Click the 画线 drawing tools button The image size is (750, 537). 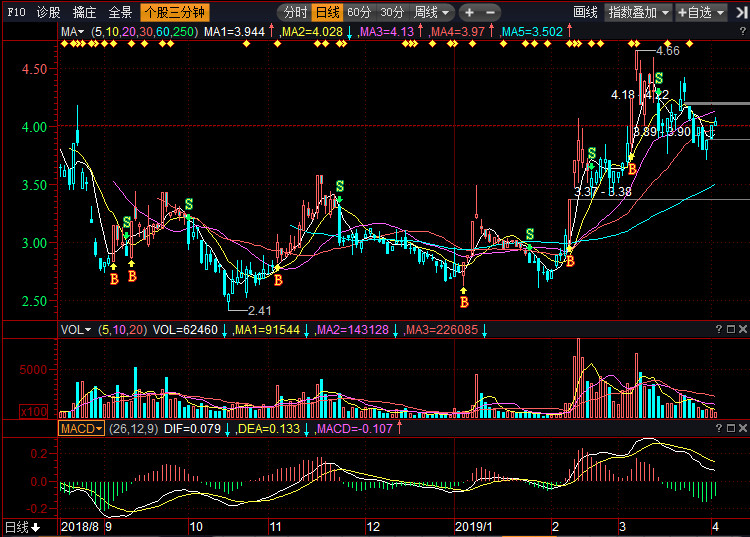point(586,13)
